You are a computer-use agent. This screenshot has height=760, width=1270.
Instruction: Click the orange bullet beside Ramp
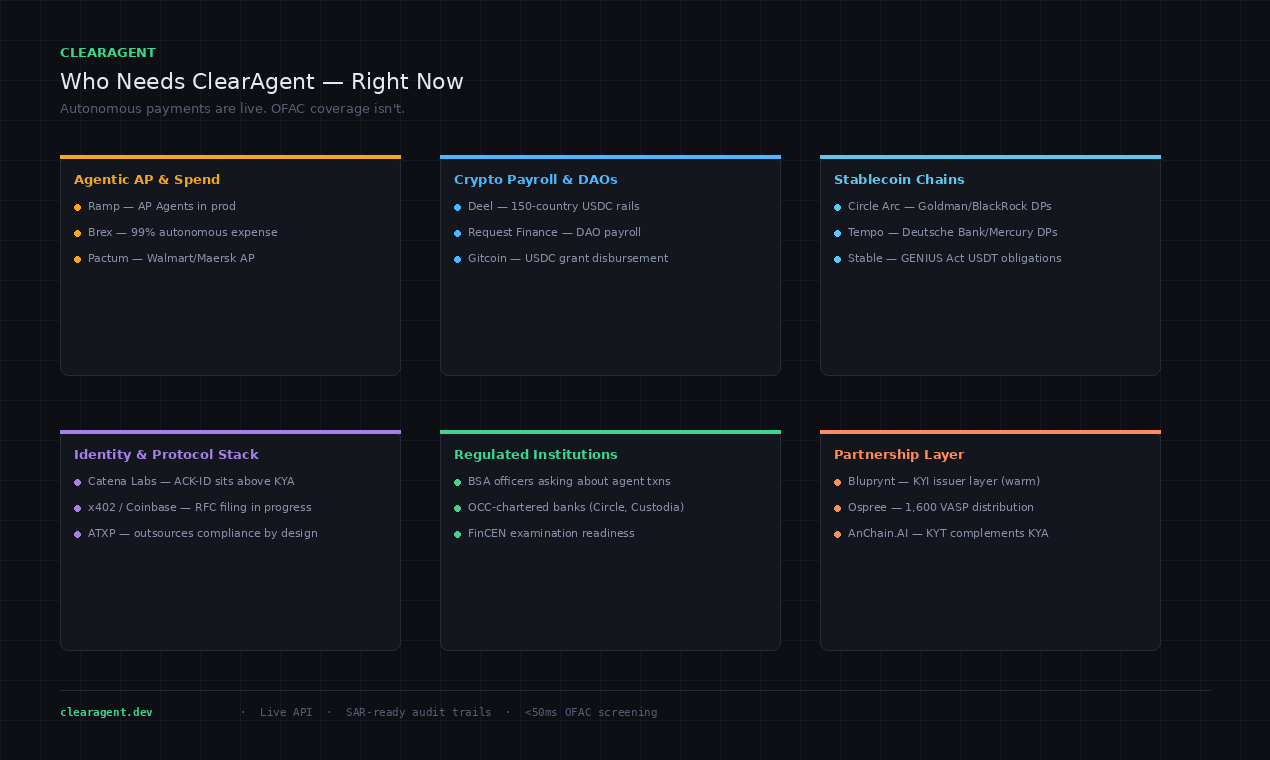[x=78, y=207]
